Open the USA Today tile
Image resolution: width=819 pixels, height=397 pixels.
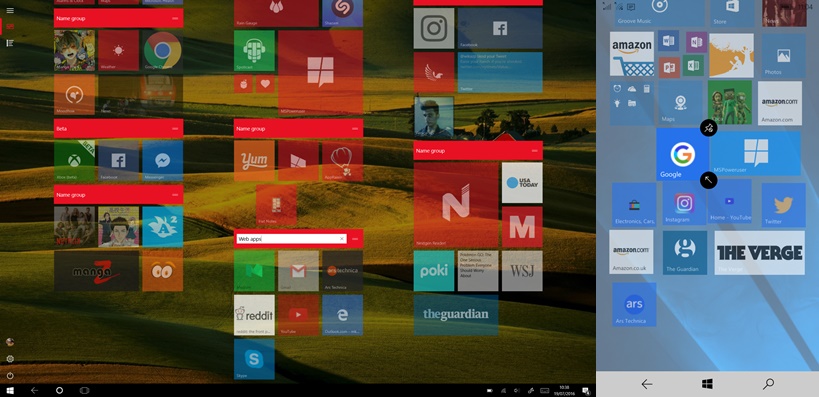(x=522, y=182)
